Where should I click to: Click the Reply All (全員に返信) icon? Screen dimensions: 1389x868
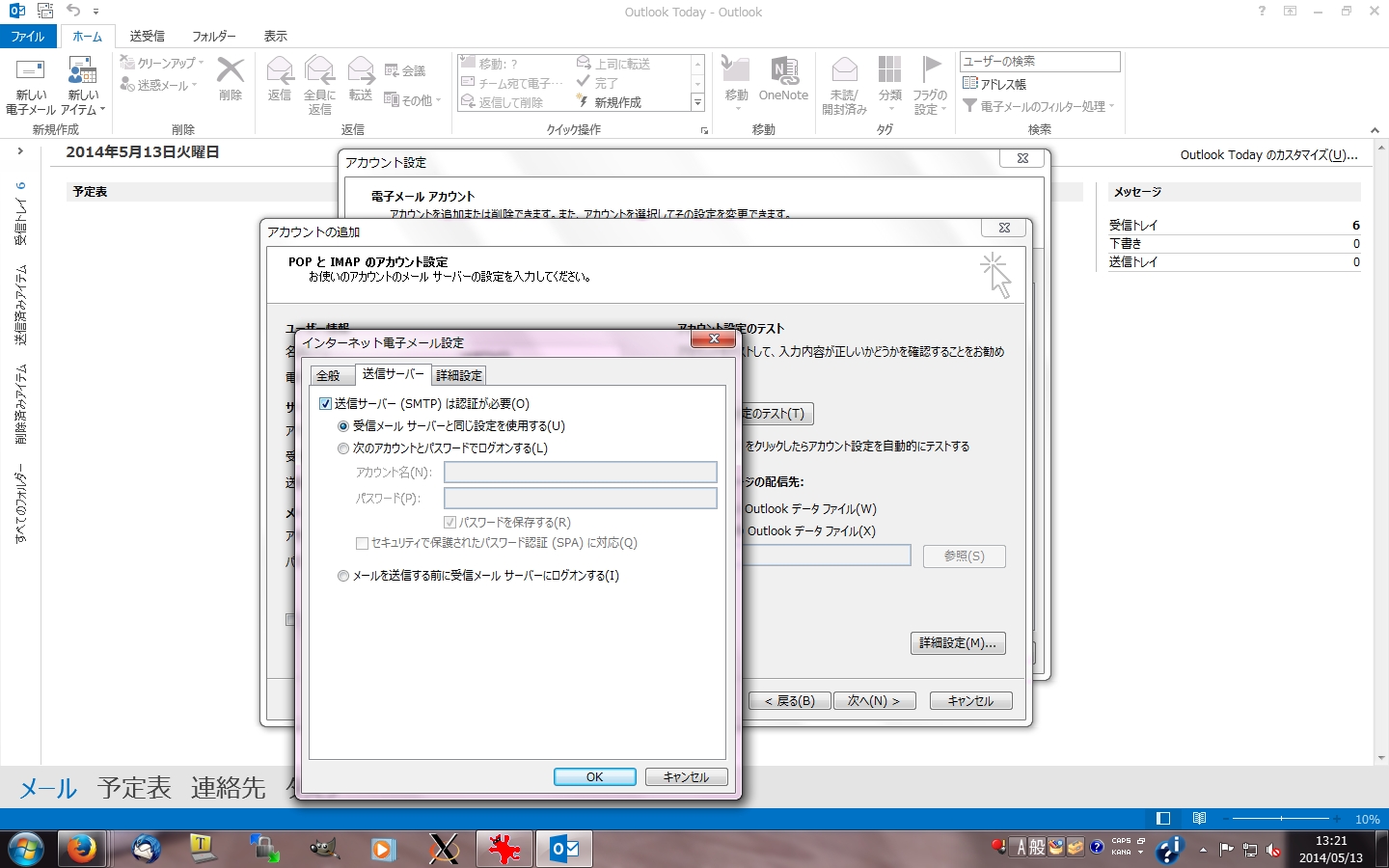click(319, 71)
